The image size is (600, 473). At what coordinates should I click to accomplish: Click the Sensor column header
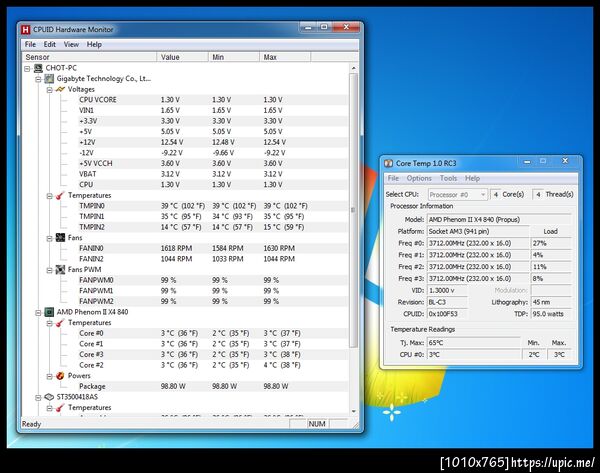[x=89, y=57]
